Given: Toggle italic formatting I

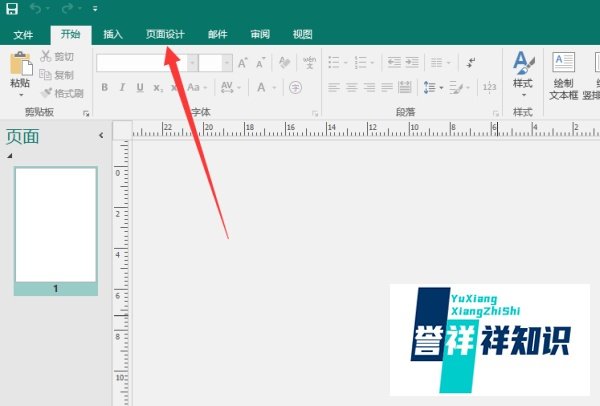Looking at the screenshot, I should point(122,88).
